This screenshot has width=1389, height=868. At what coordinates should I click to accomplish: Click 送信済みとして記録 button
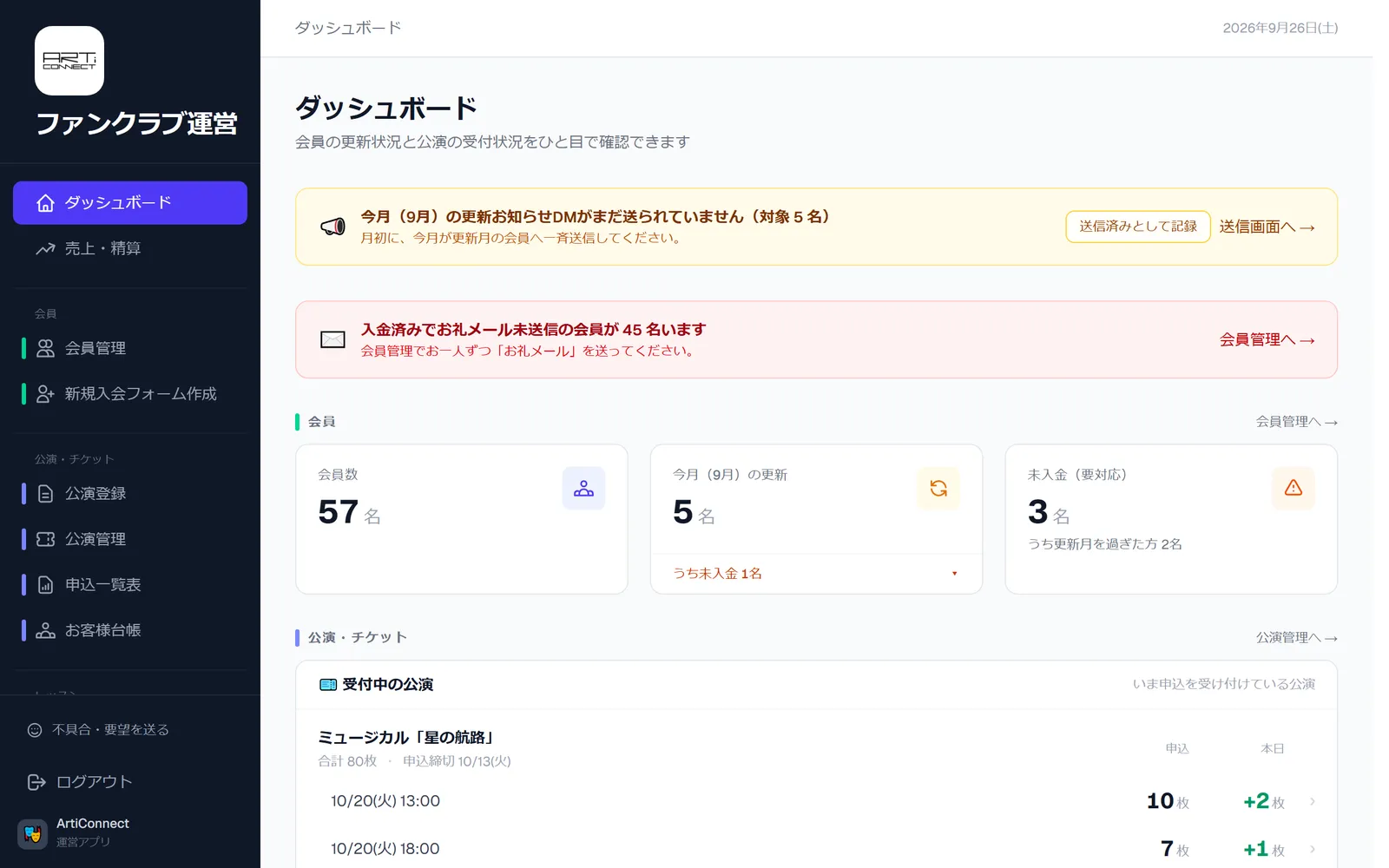tap(1138, 227)
